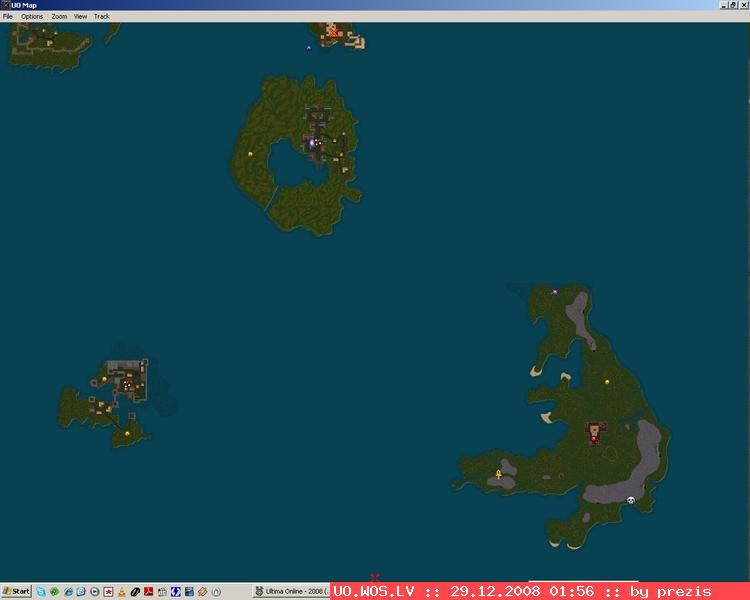Click the orange-roofed town at top center
This screenshot has height=600, width=750.
341,35
